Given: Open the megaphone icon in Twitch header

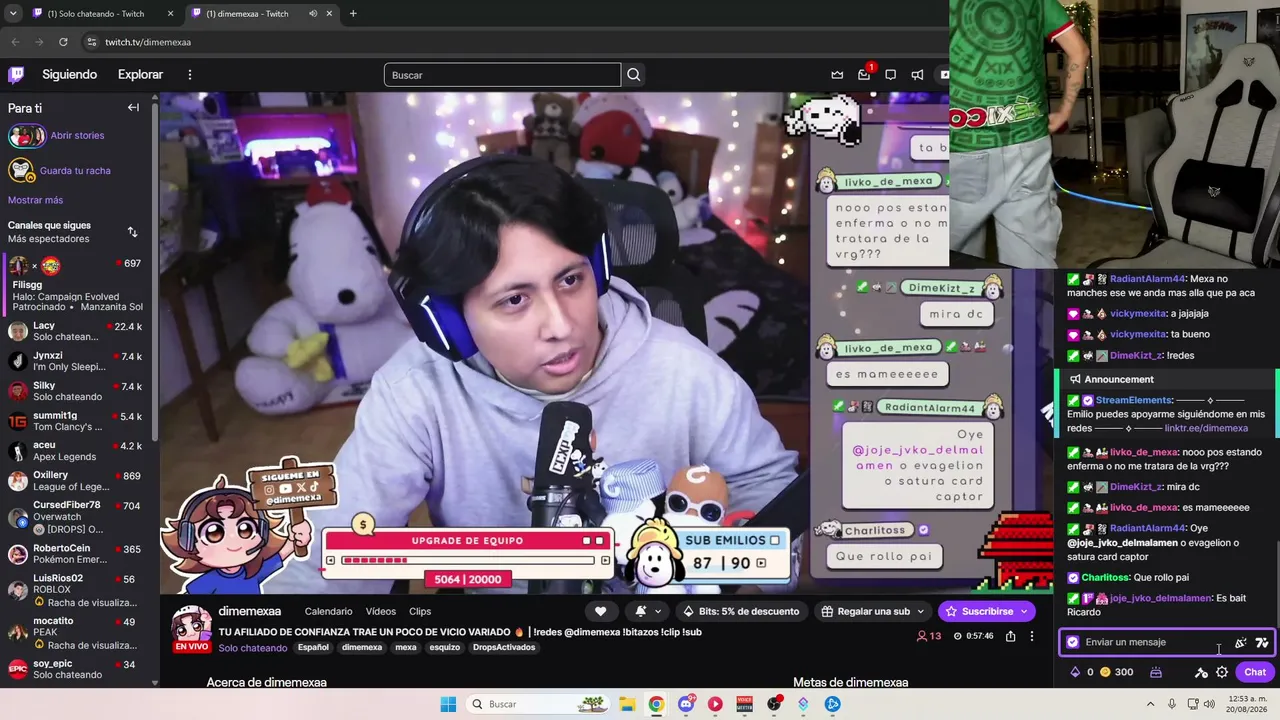Looking at the screenshot, I should point(917,75).
